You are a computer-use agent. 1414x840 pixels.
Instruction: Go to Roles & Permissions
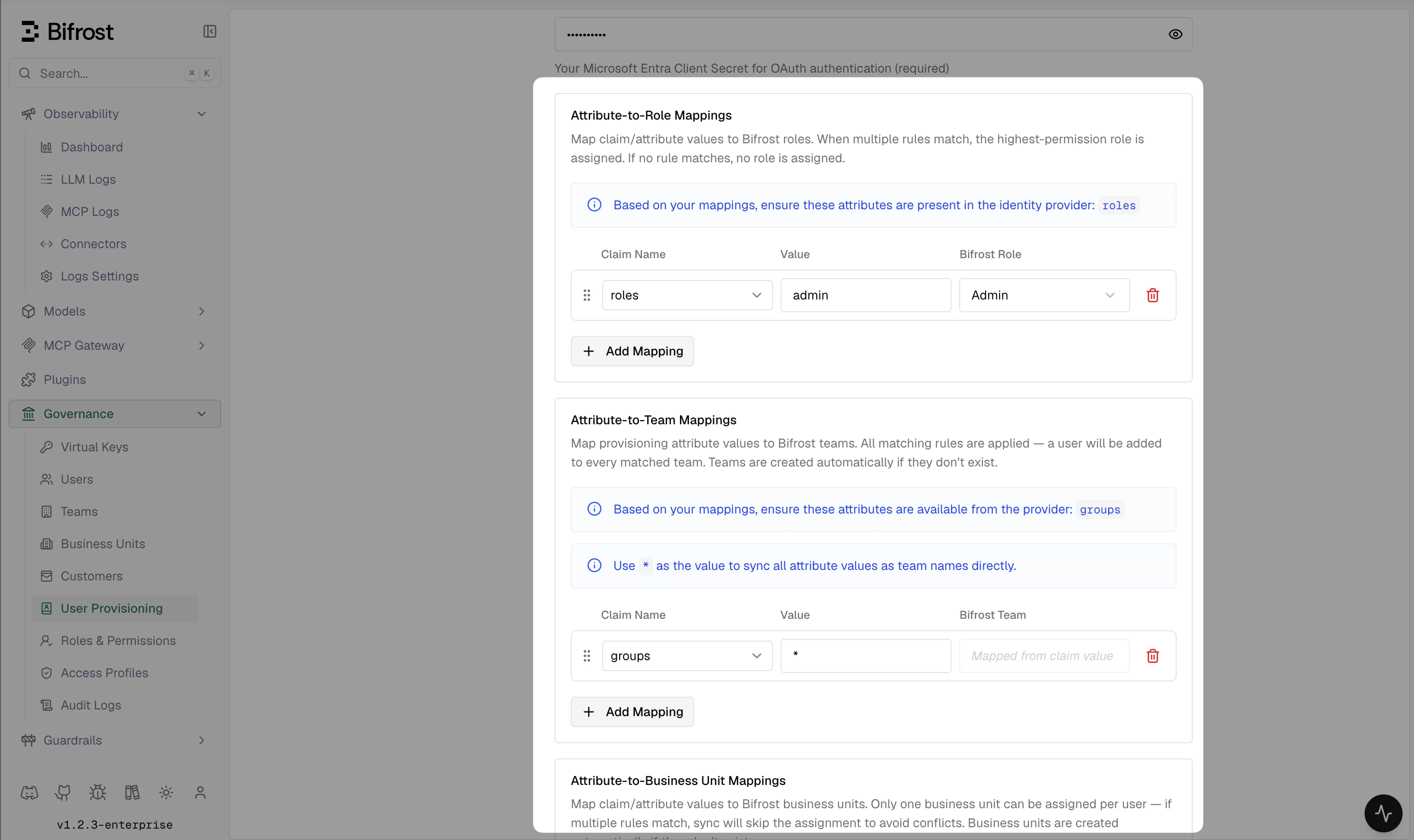(x=118, y=640)
